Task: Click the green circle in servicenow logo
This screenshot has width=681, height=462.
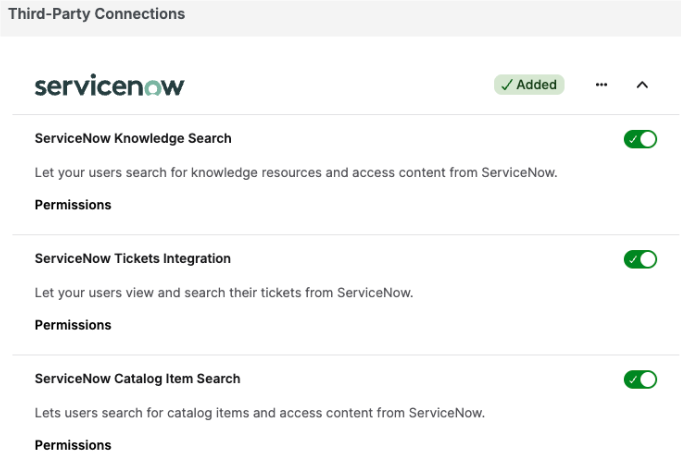Action: pos(153,88)
